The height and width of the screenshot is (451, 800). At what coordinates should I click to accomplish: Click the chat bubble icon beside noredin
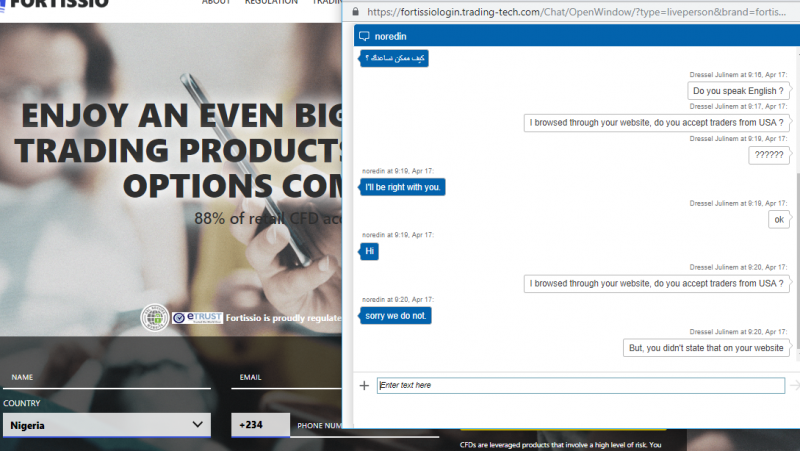(x=364, y=36)
